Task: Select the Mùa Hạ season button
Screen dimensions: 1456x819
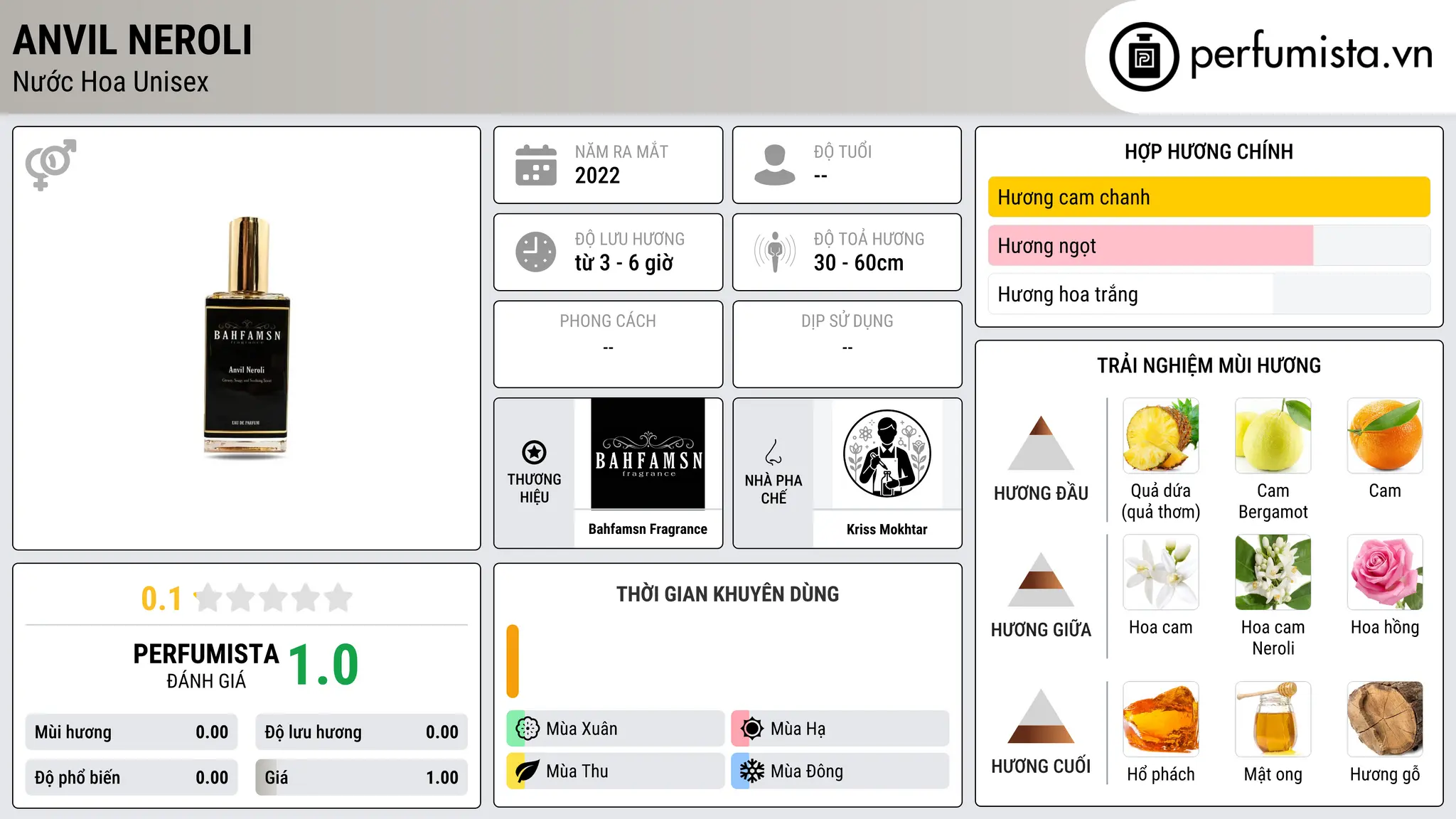Action: pyautogui.click(x=840, y=729)
